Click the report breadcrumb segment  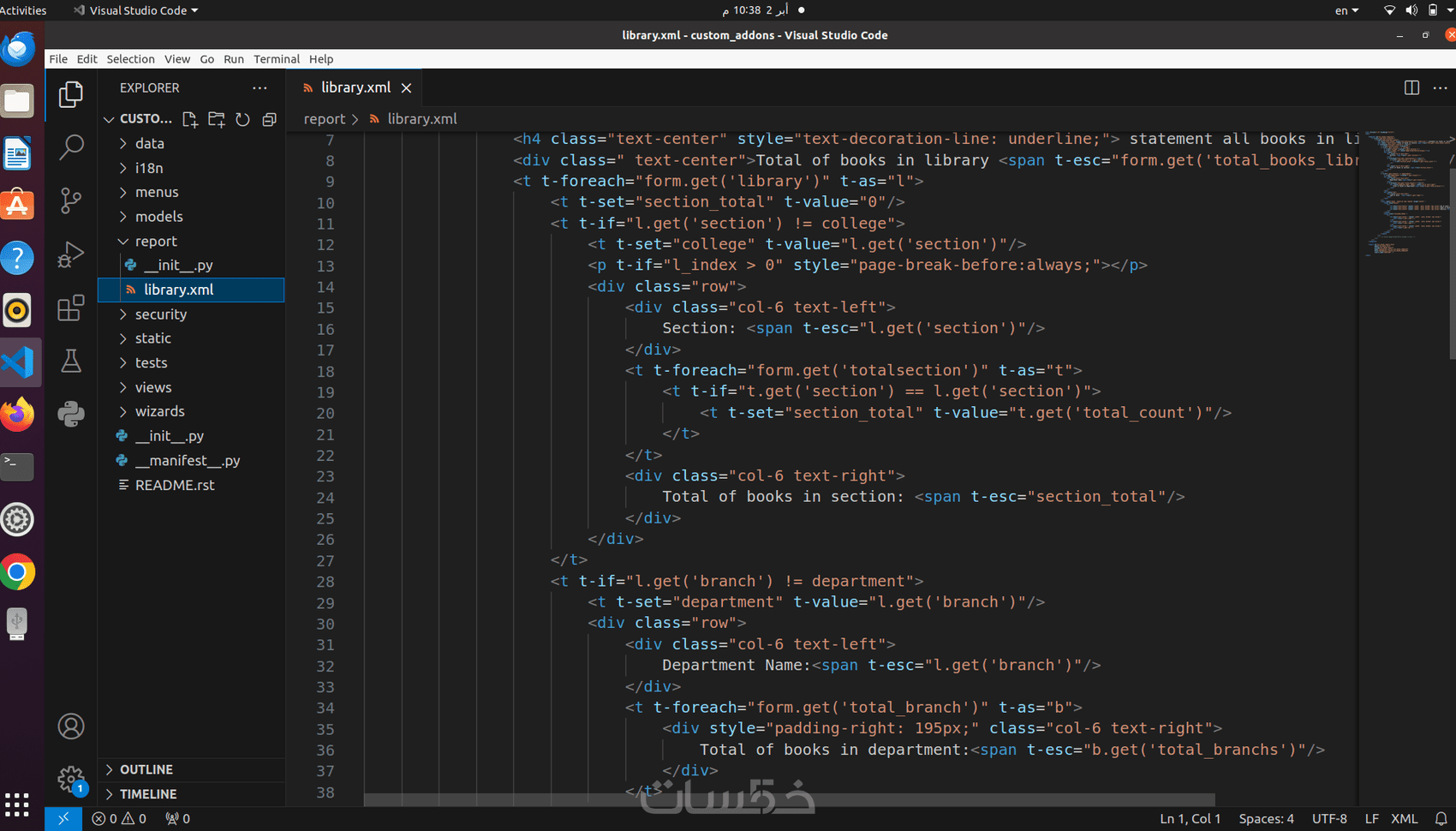(324, 119)
